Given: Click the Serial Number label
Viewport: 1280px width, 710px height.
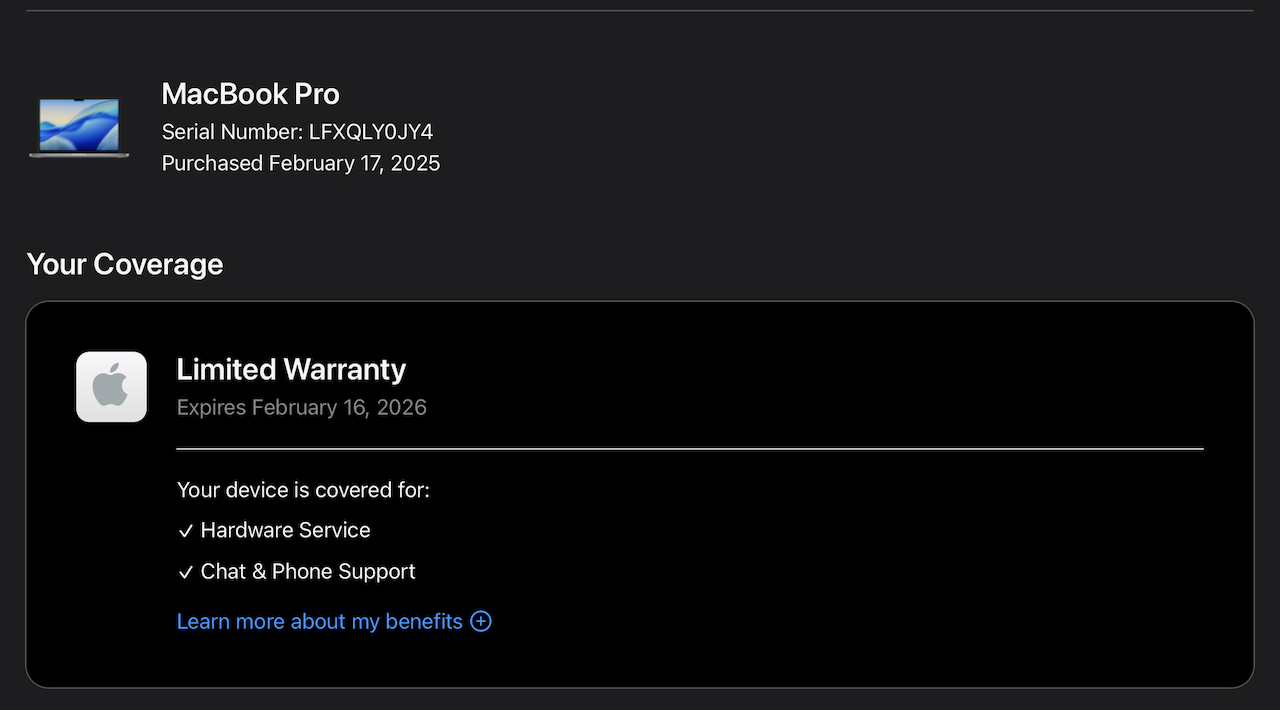Looking at the screenshot, I should (x=232, y=132).
